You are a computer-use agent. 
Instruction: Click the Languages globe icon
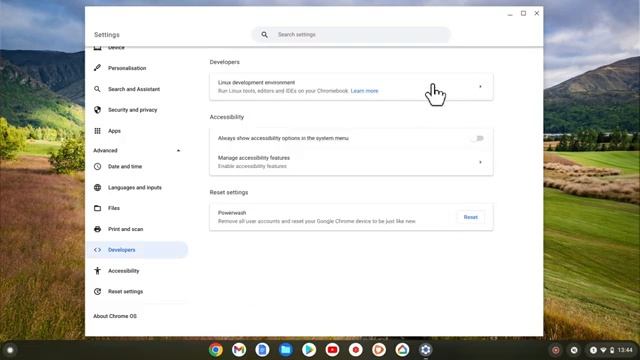click(x=98, y=187)
